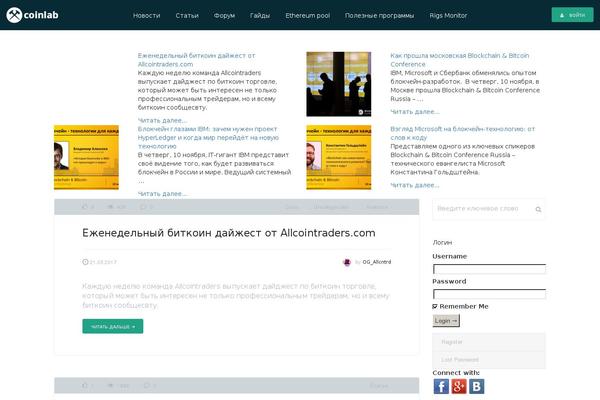Open Как прошла московская Blockchain & Bitcoin Conference link
600x400 pixels.
point(460,60)
